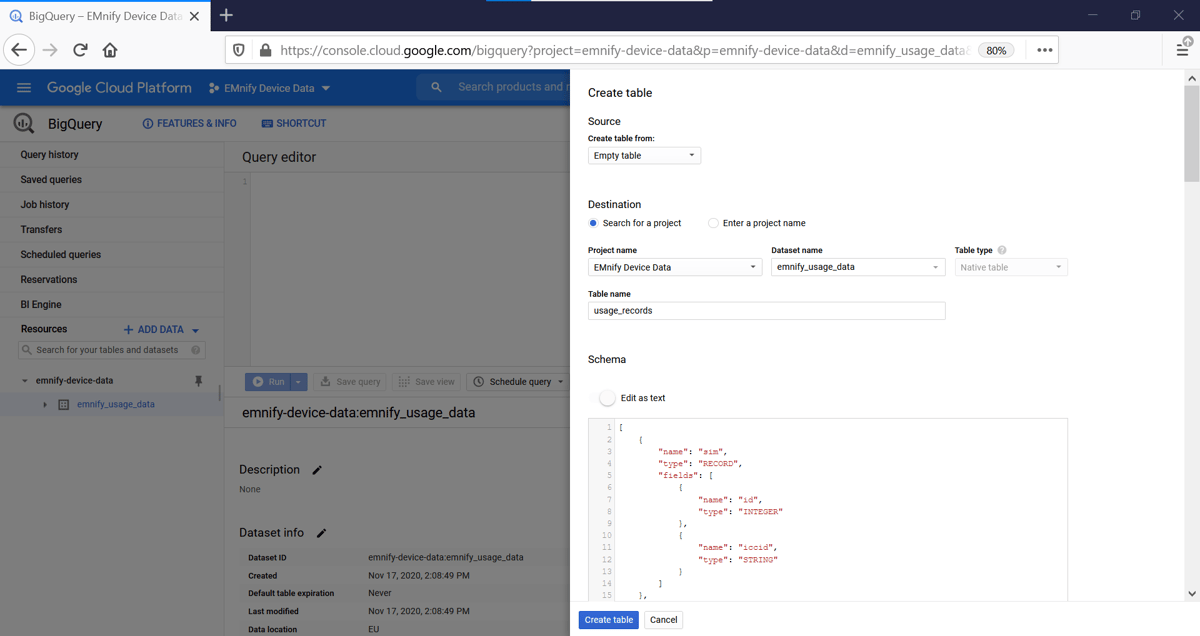Open a new browser tab with plus
The height and width of the screenshot is (636, 1200).
[226, 15]
